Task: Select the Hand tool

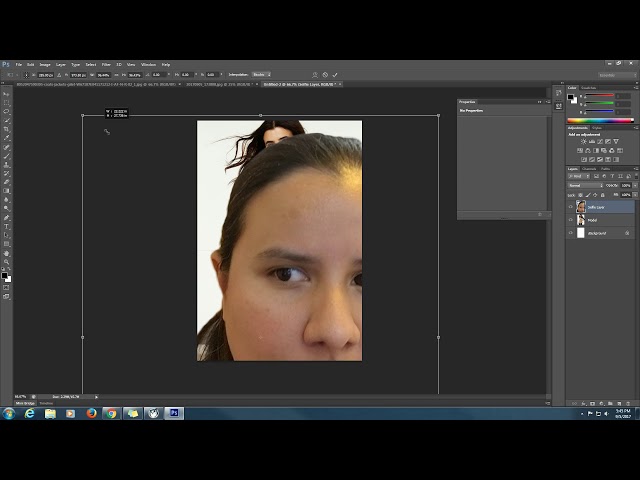Action: (6, 253)
